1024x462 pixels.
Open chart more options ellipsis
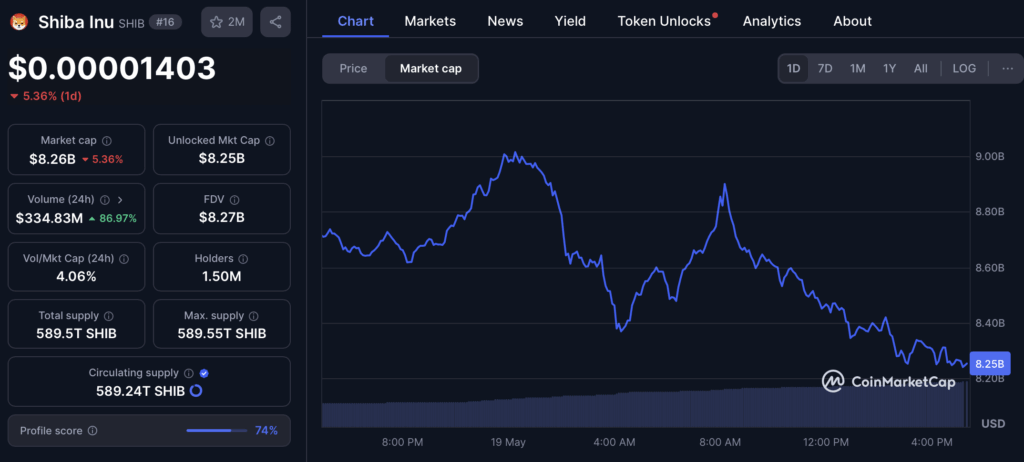[1008, 69]
